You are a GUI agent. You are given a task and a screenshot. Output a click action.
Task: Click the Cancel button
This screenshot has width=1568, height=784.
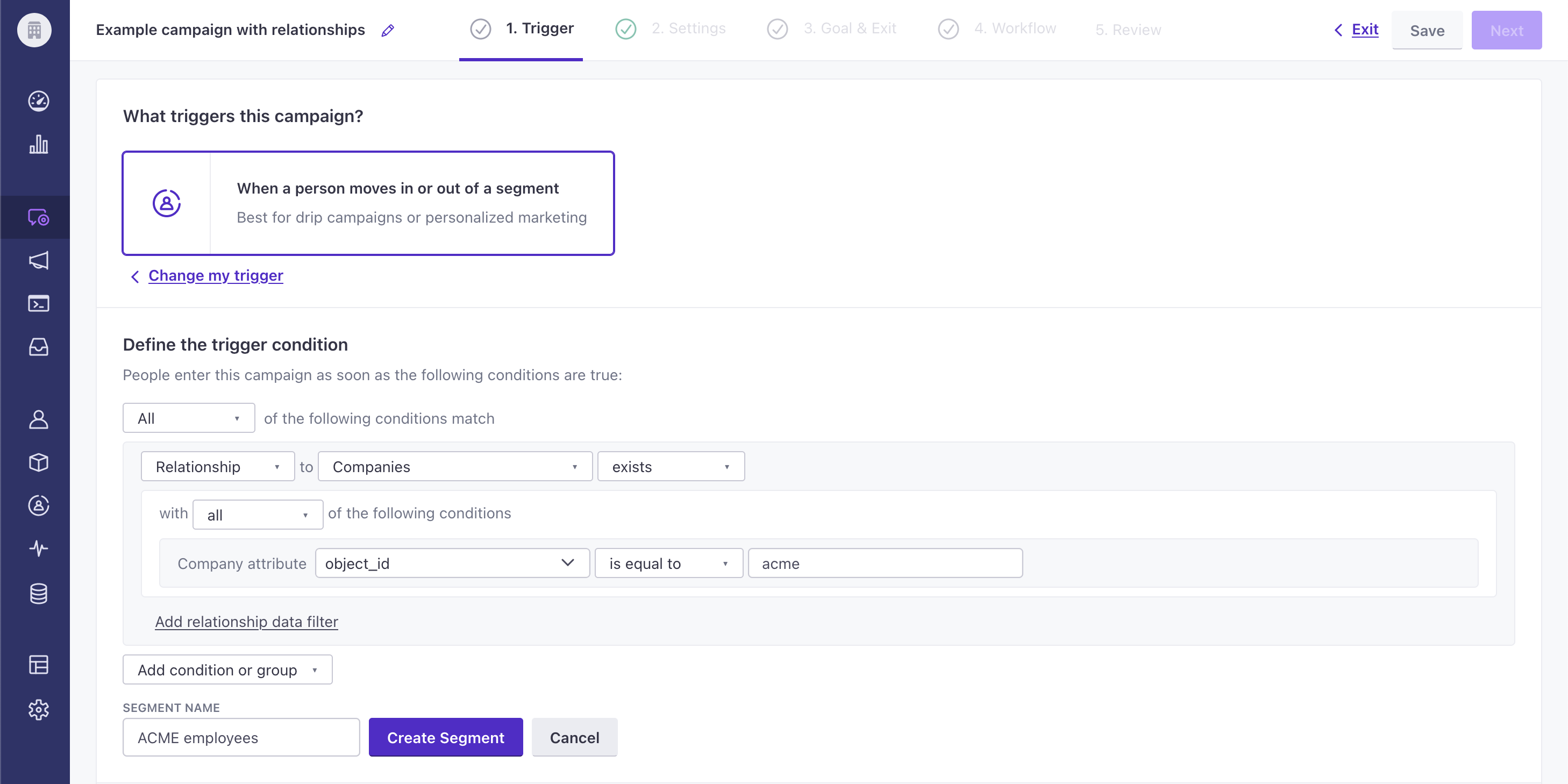pos(574,737)
